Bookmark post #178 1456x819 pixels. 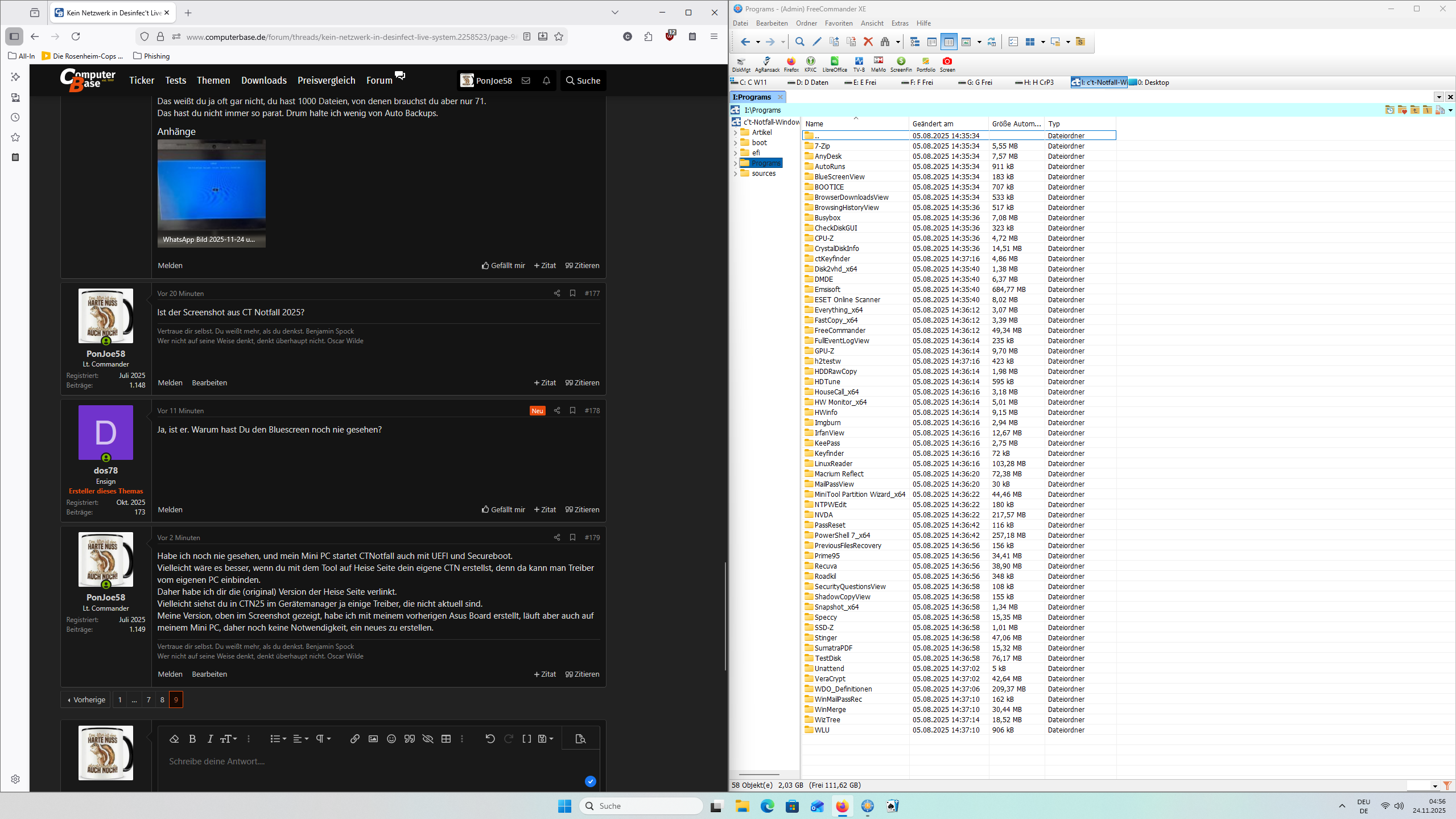572,410
